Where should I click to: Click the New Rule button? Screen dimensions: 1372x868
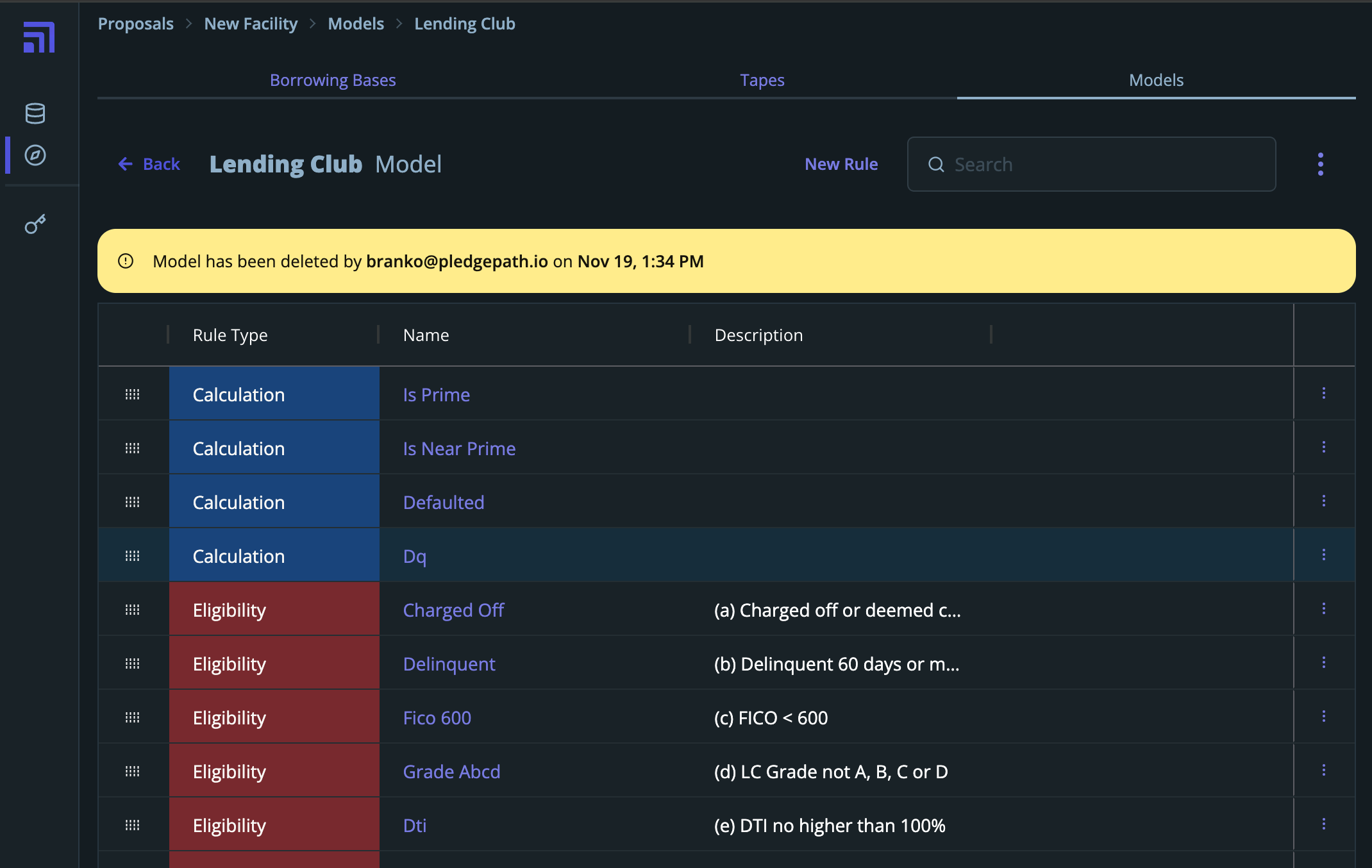click(841, 164)
